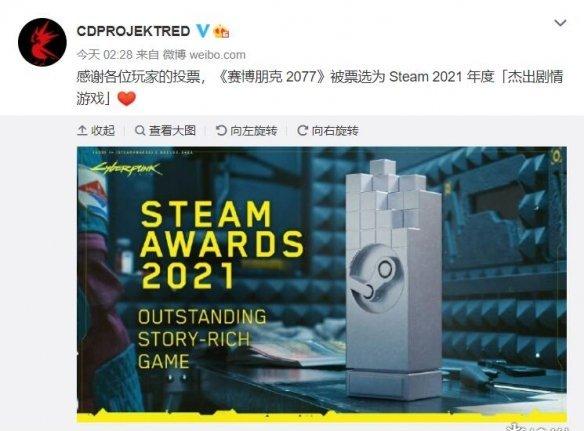Click the silver Steam trophy in picture
Viewport: 584px width, 431px height.
(x=393, y=279)
